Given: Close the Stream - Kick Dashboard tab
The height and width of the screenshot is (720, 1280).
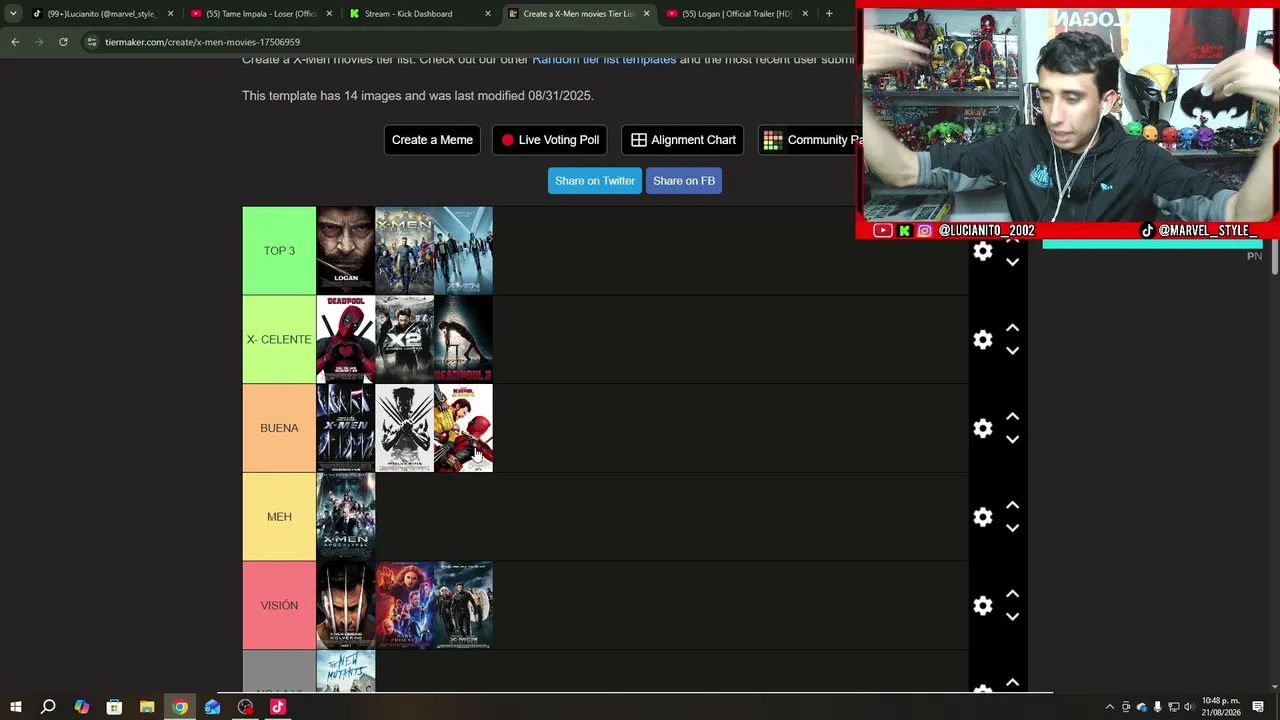Looking at the screenshot, I should pos(488,14).
